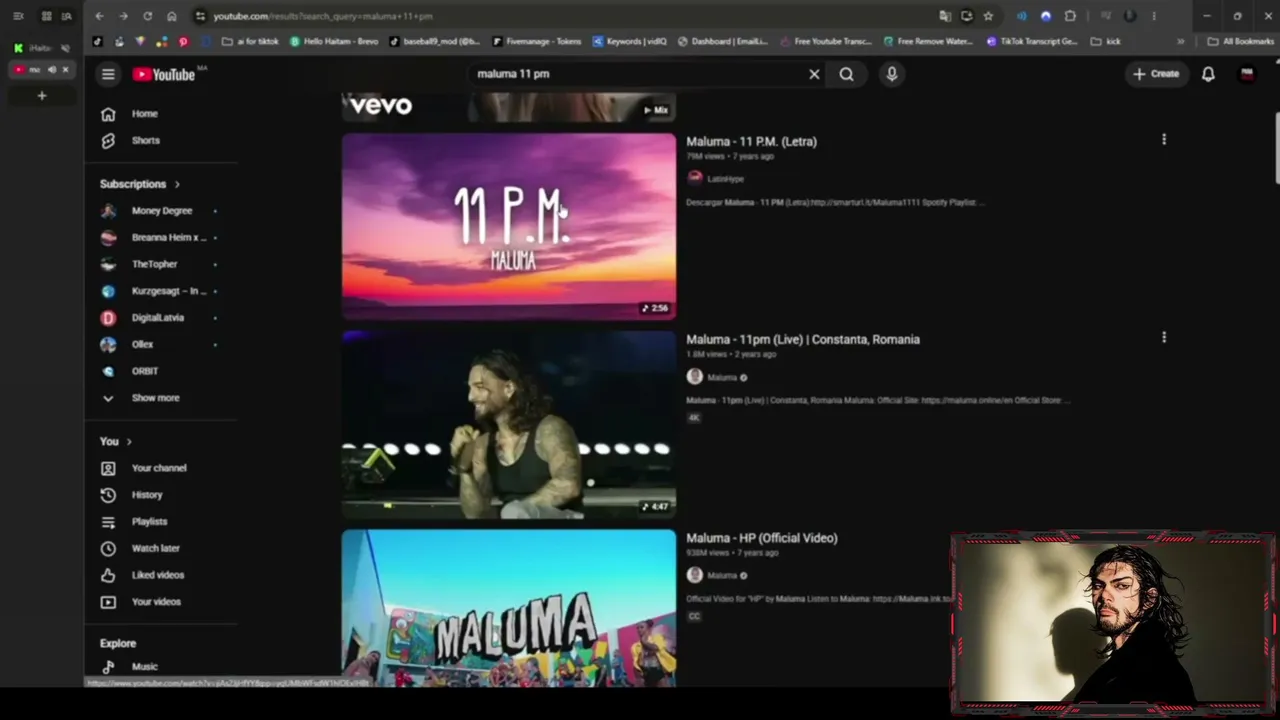Go back in browser history
This screenshot has height=720, width=1280.
99,16
